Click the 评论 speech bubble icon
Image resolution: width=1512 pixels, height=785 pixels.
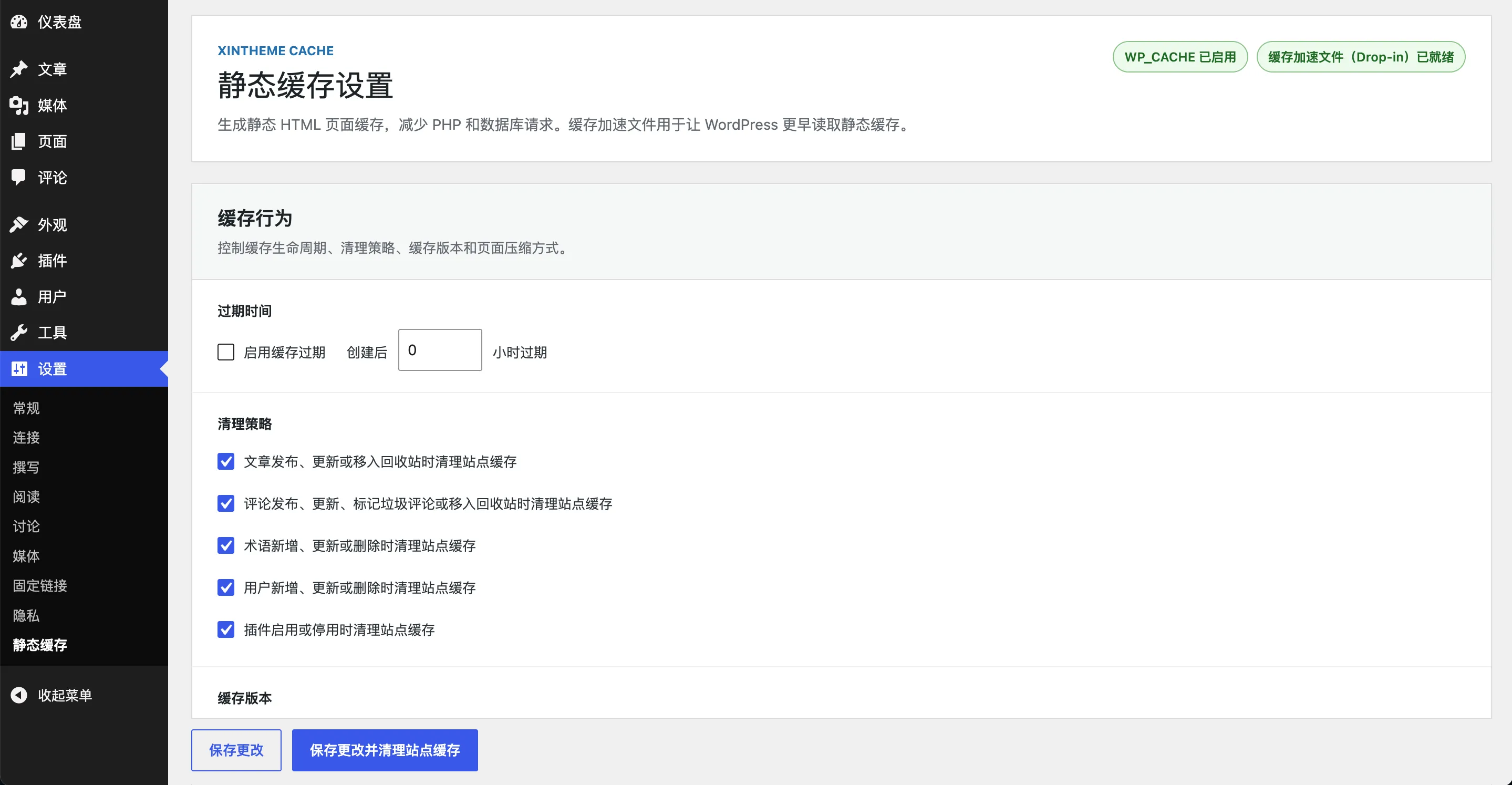click(19, 177)
